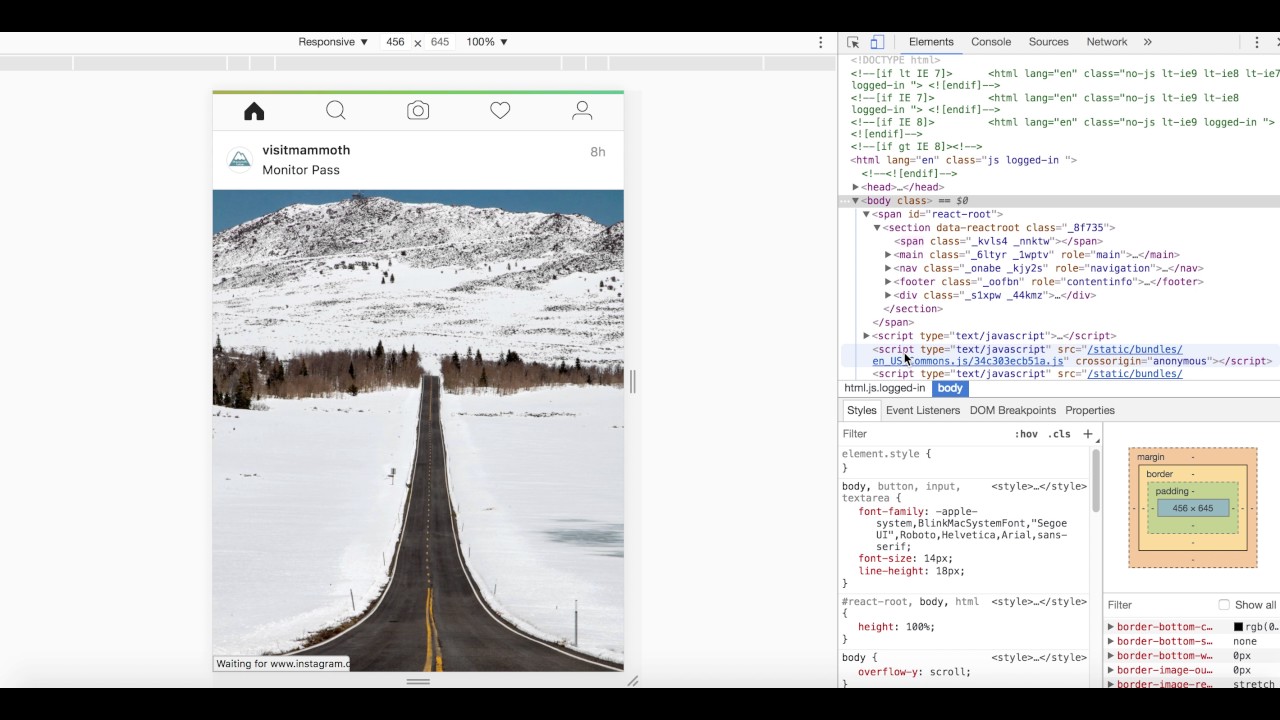Screen dimensions: 1280x720
Task: Open the Instagram search magnifier icon
Action: point(336,111)
